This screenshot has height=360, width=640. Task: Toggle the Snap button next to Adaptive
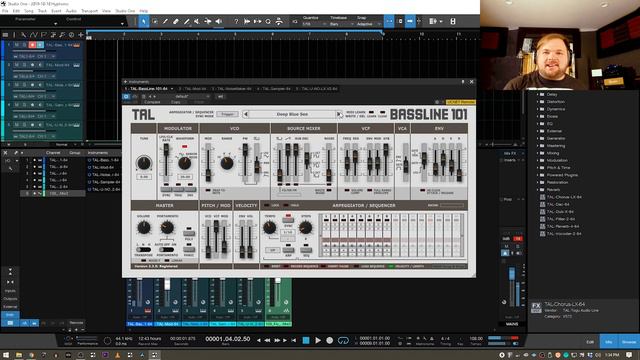pos(389,21)
